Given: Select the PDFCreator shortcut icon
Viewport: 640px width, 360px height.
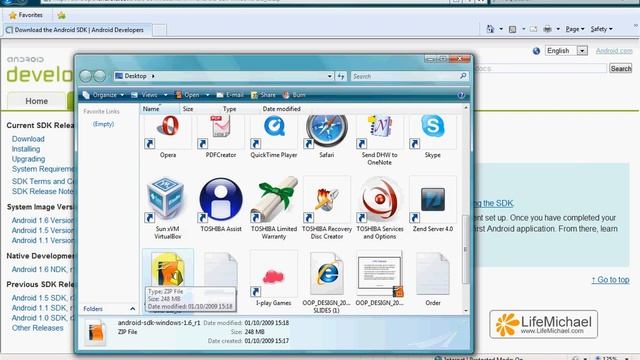Looking at the screenshot, I should pyautogui.click(x=221, y=131).
